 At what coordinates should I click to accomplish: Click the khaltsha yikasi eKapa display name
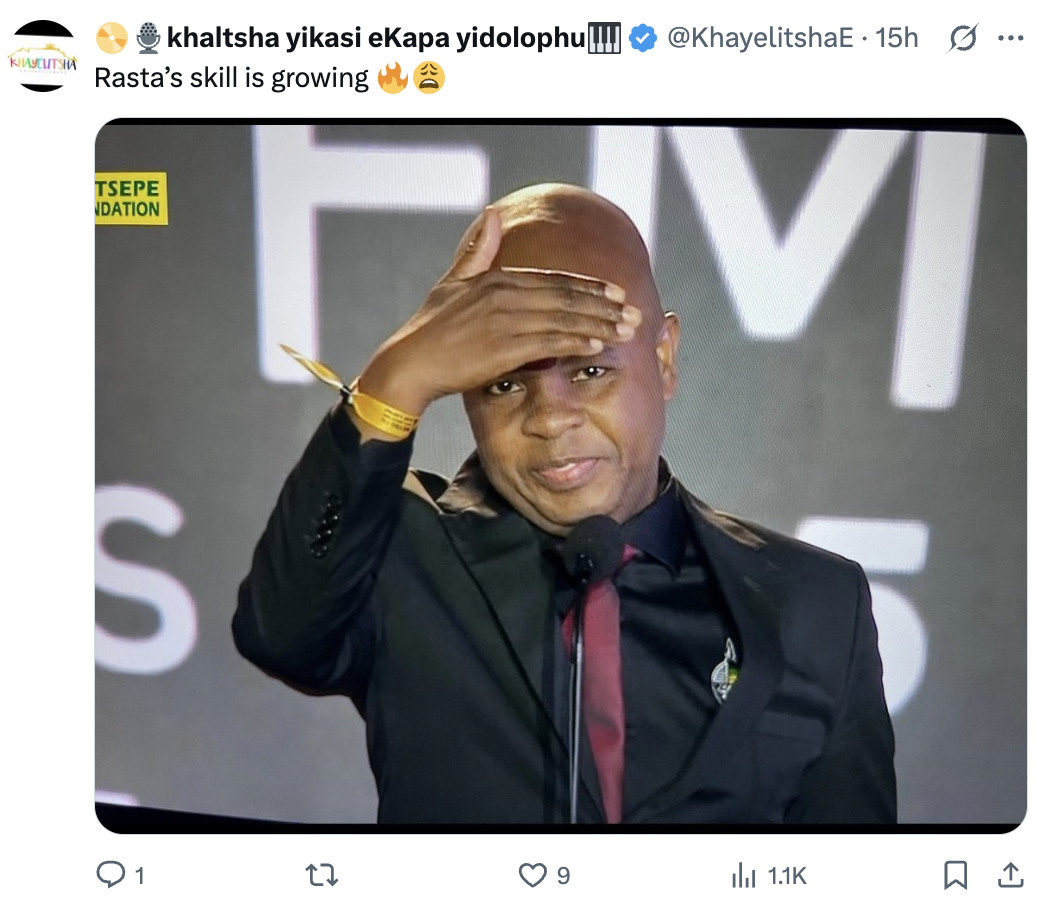coord(375,39)
